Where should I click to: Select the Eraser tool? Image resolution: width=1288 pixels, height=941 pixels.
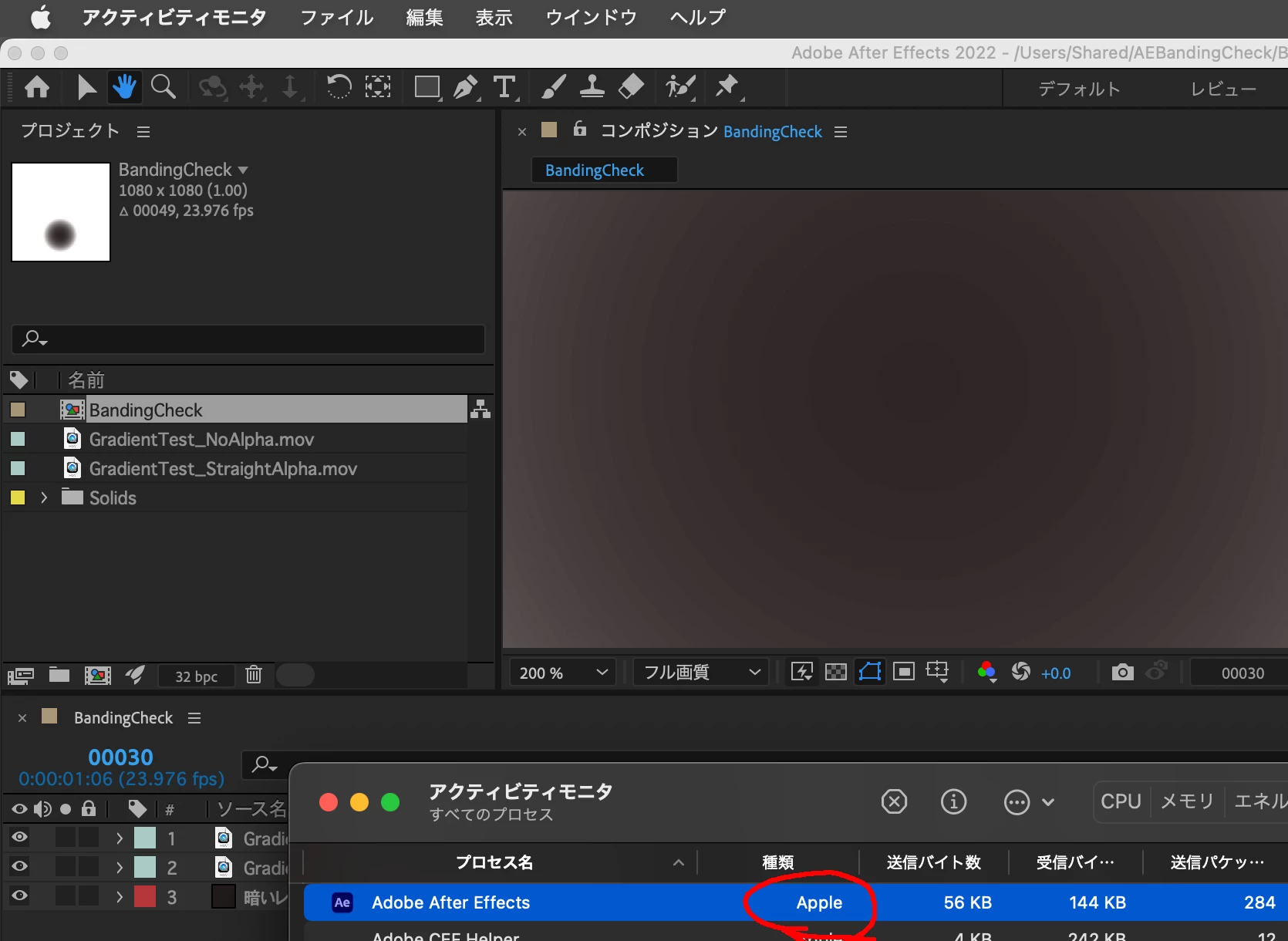point(631,86)
